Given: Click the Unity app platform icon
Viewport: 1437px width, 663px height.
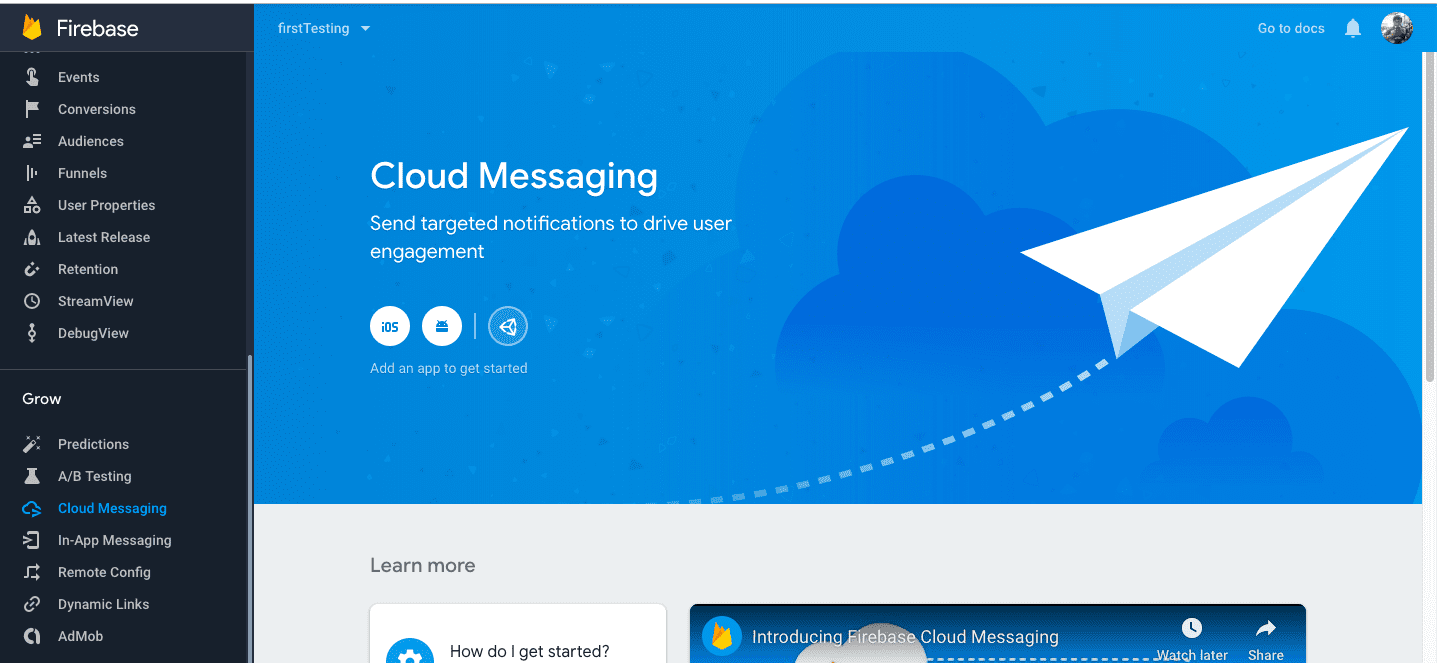Looking at the screenshot, I should tap(508, 326).
